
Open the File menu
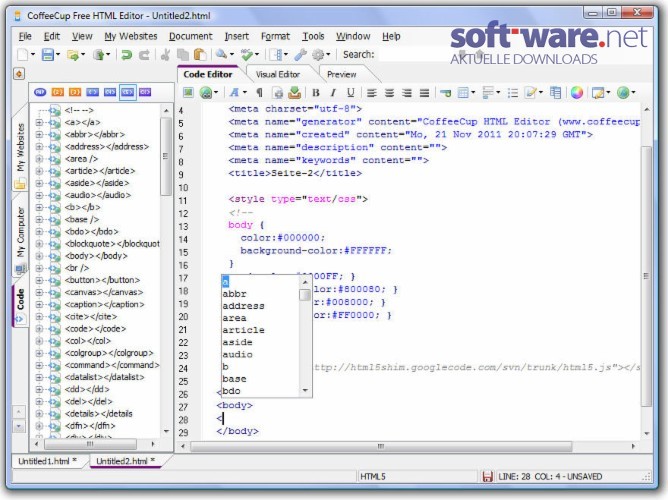[25, 36]
